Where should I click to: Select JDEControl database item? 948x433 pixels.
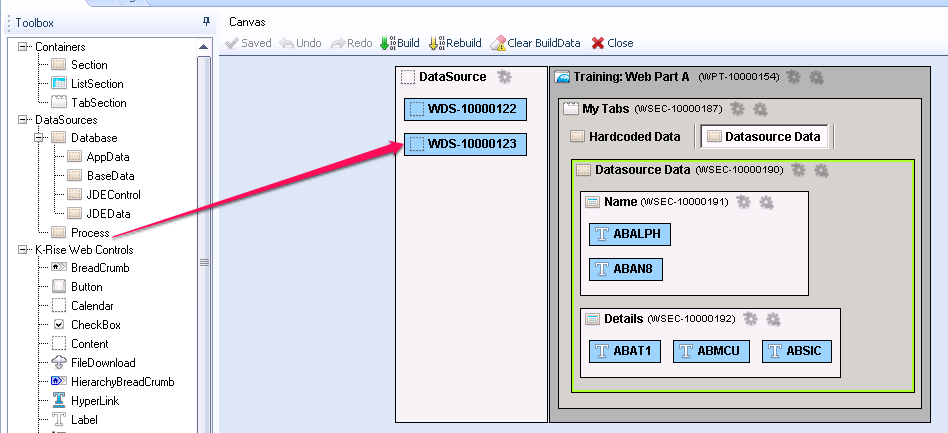click(x=103, y=195)
